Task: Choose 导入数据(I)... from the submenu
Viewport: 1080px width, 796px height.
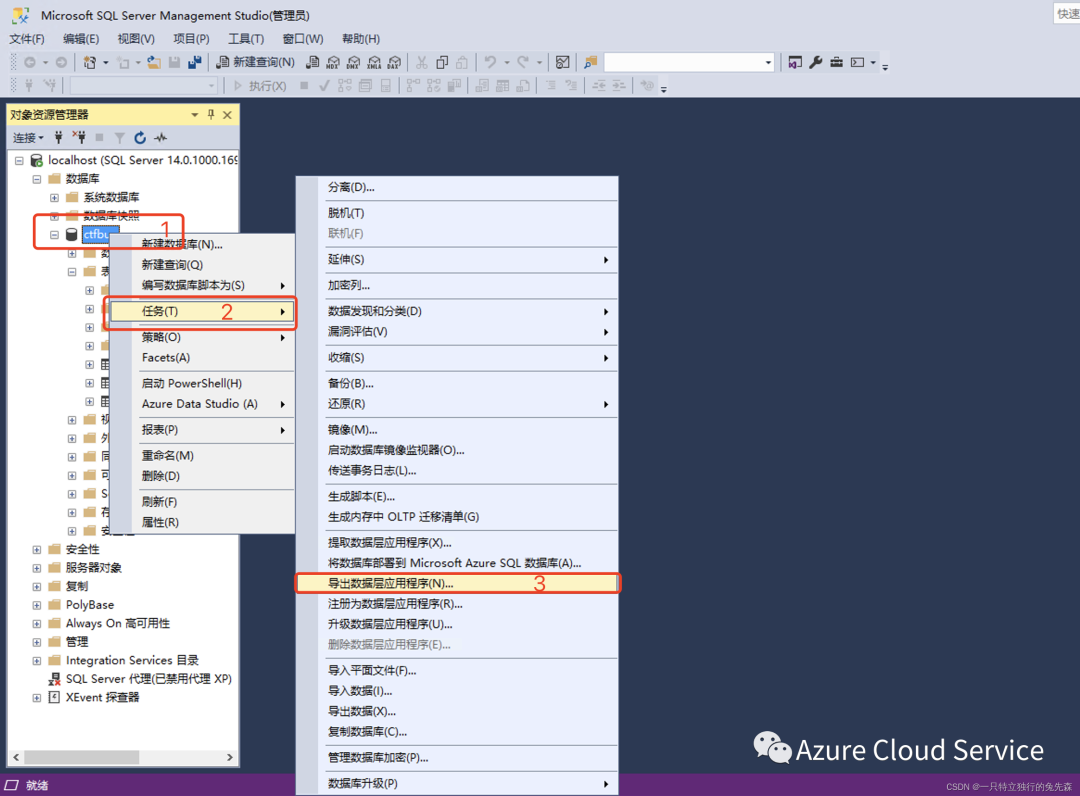Action: pyautogui.click(x=457, y=691)
